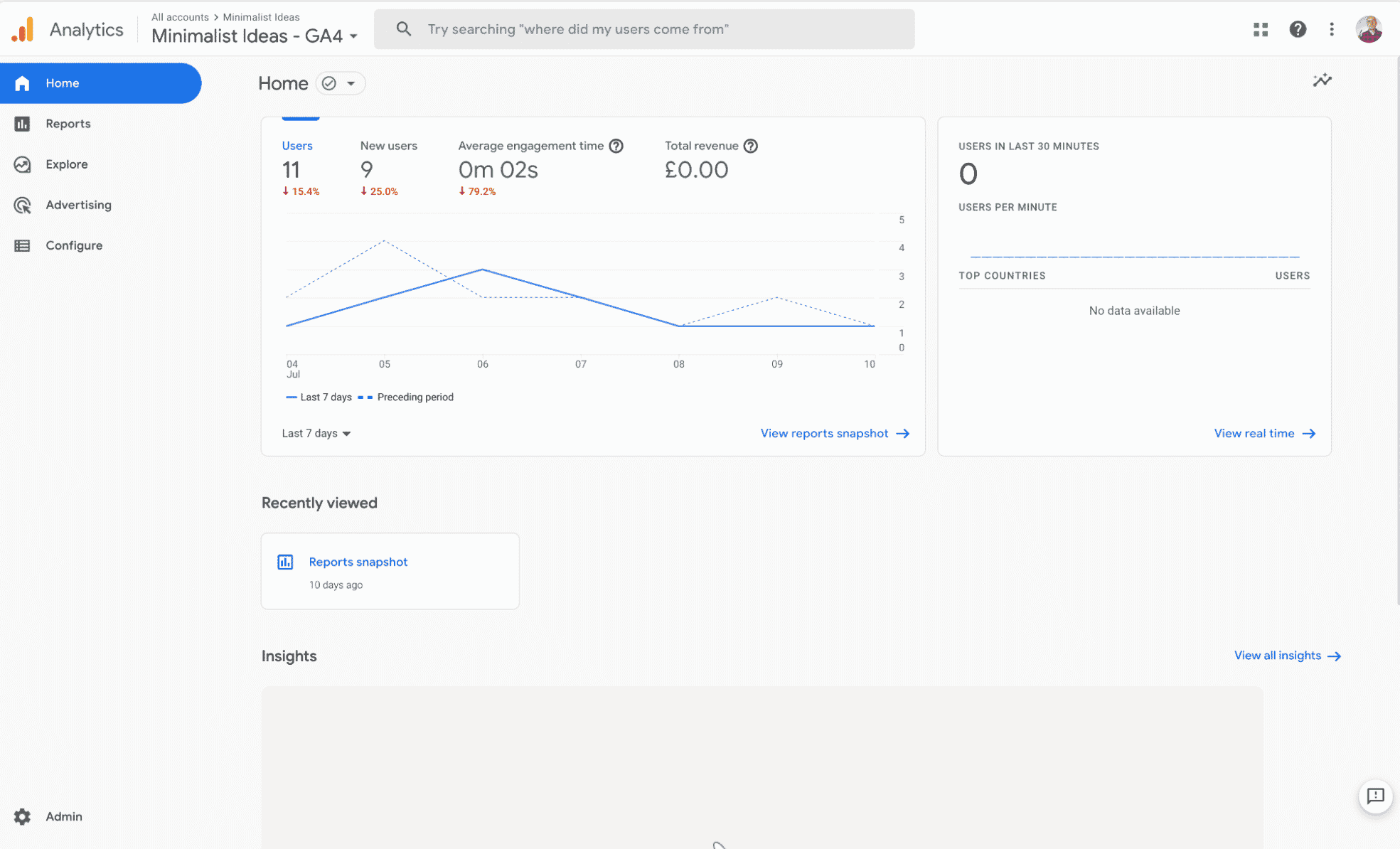Open the Help question mark icon

pyautogui.click(x=1298, y=29)
